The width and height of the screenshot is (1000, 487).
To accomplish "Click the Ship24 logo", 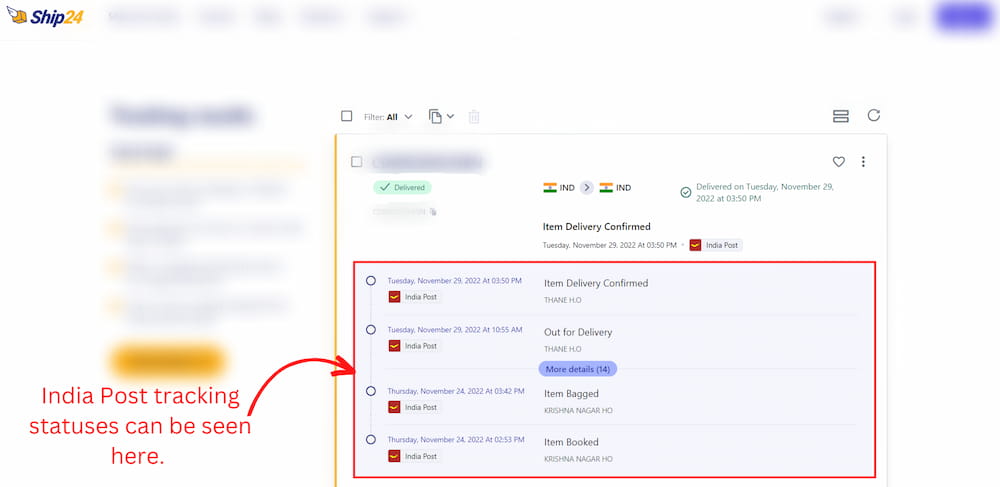I will pyautogui.click(x=44, y=16).
